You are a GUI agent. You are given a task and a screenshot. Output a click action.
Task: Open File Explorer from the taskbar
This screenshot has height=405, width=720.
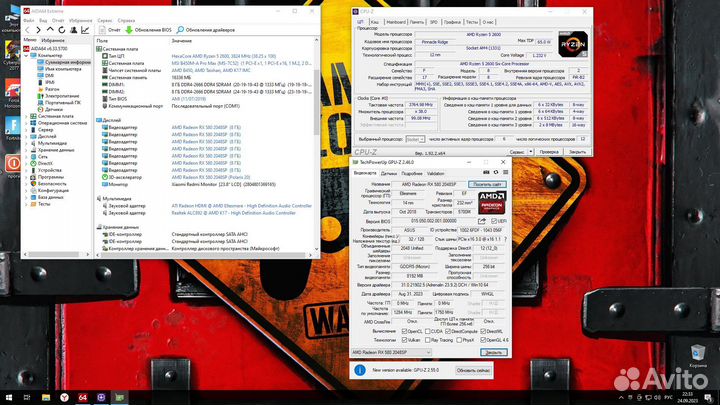point(46,398)
